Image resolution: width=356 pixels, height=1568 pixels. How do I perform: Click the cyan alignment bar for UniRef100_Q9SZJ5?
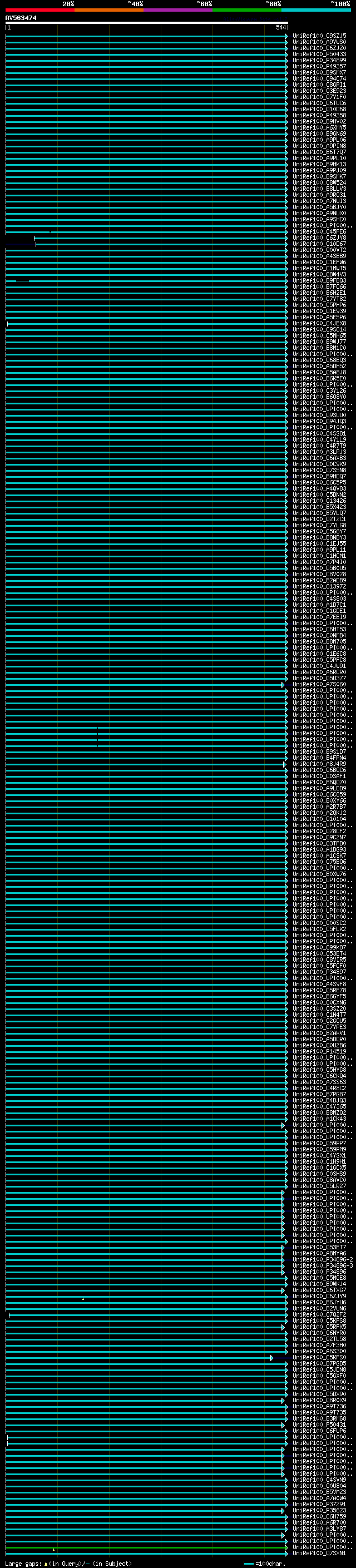(x=147, y=36)
